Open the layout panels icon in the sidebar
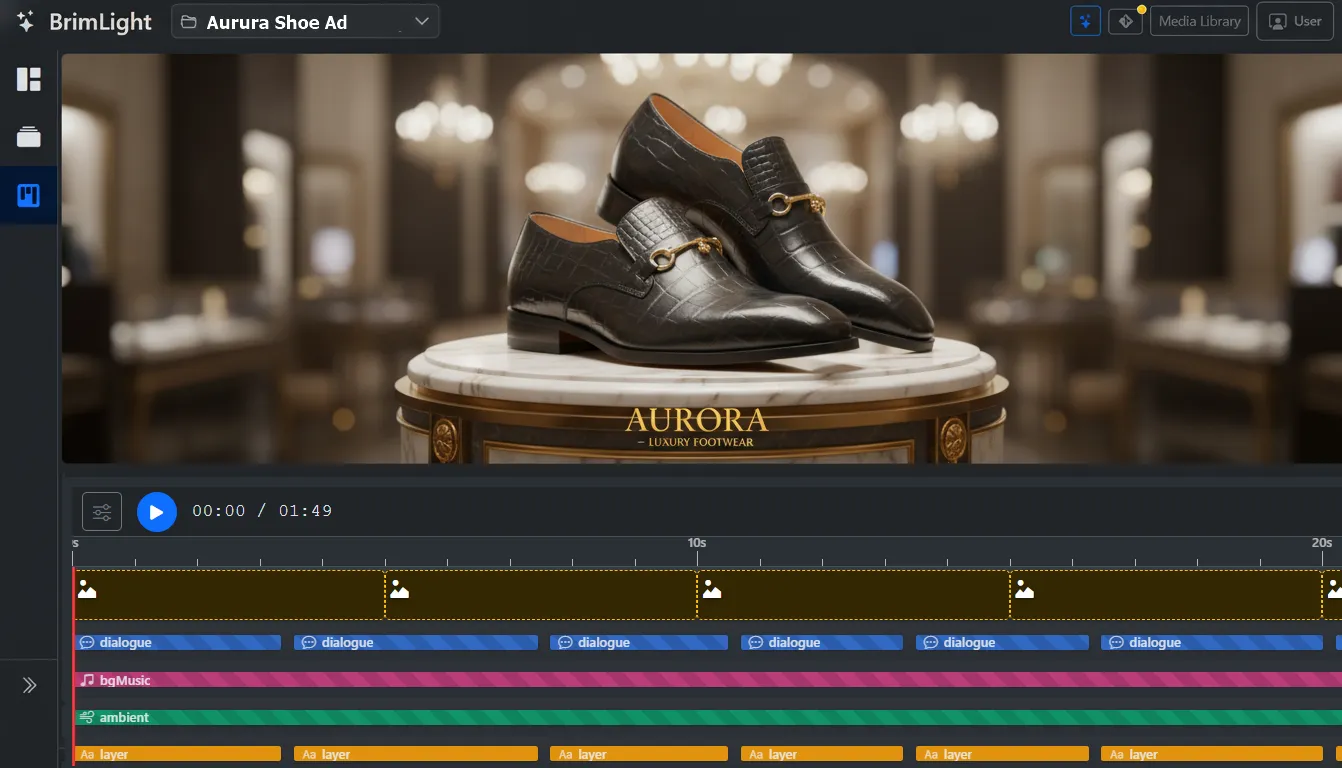The height and width of the screenshot is (768, 1342). pyautogui.click(x=27, y=78)
